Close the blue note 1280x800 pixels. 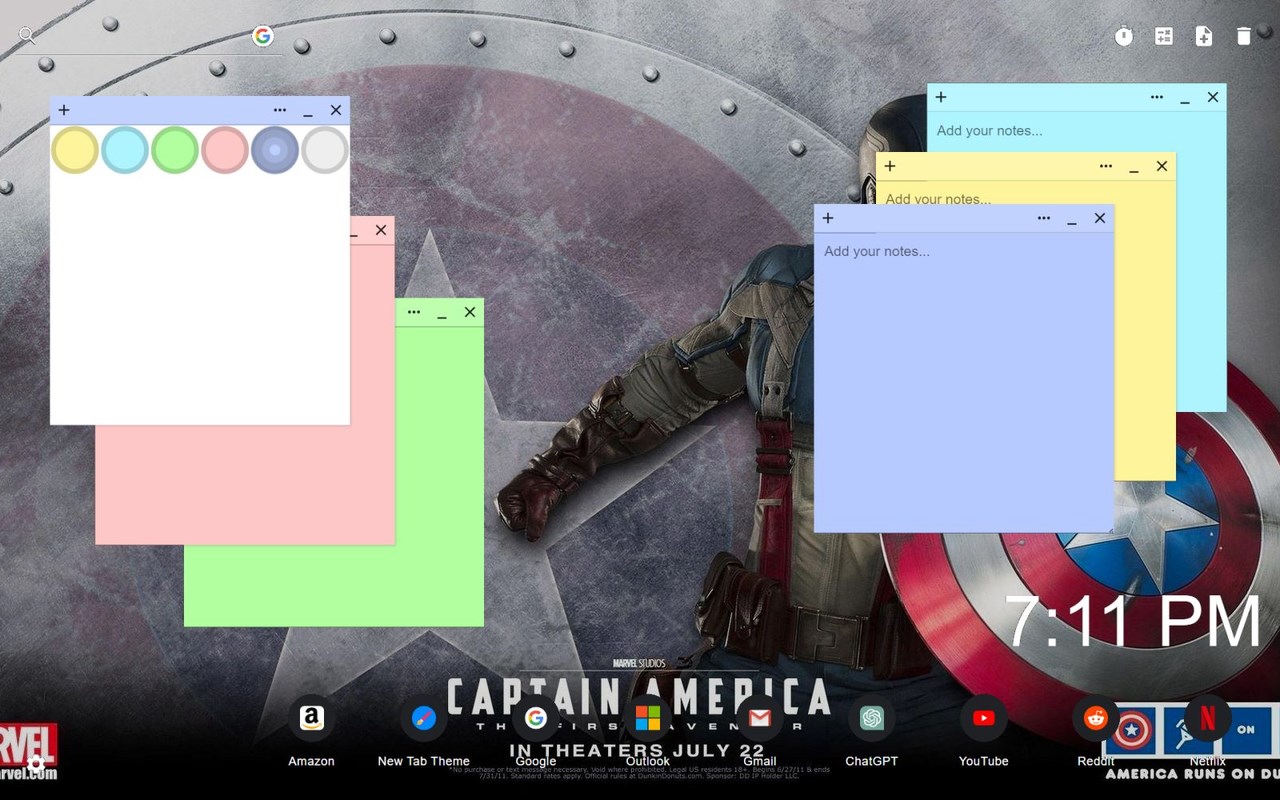(1100, 218)
